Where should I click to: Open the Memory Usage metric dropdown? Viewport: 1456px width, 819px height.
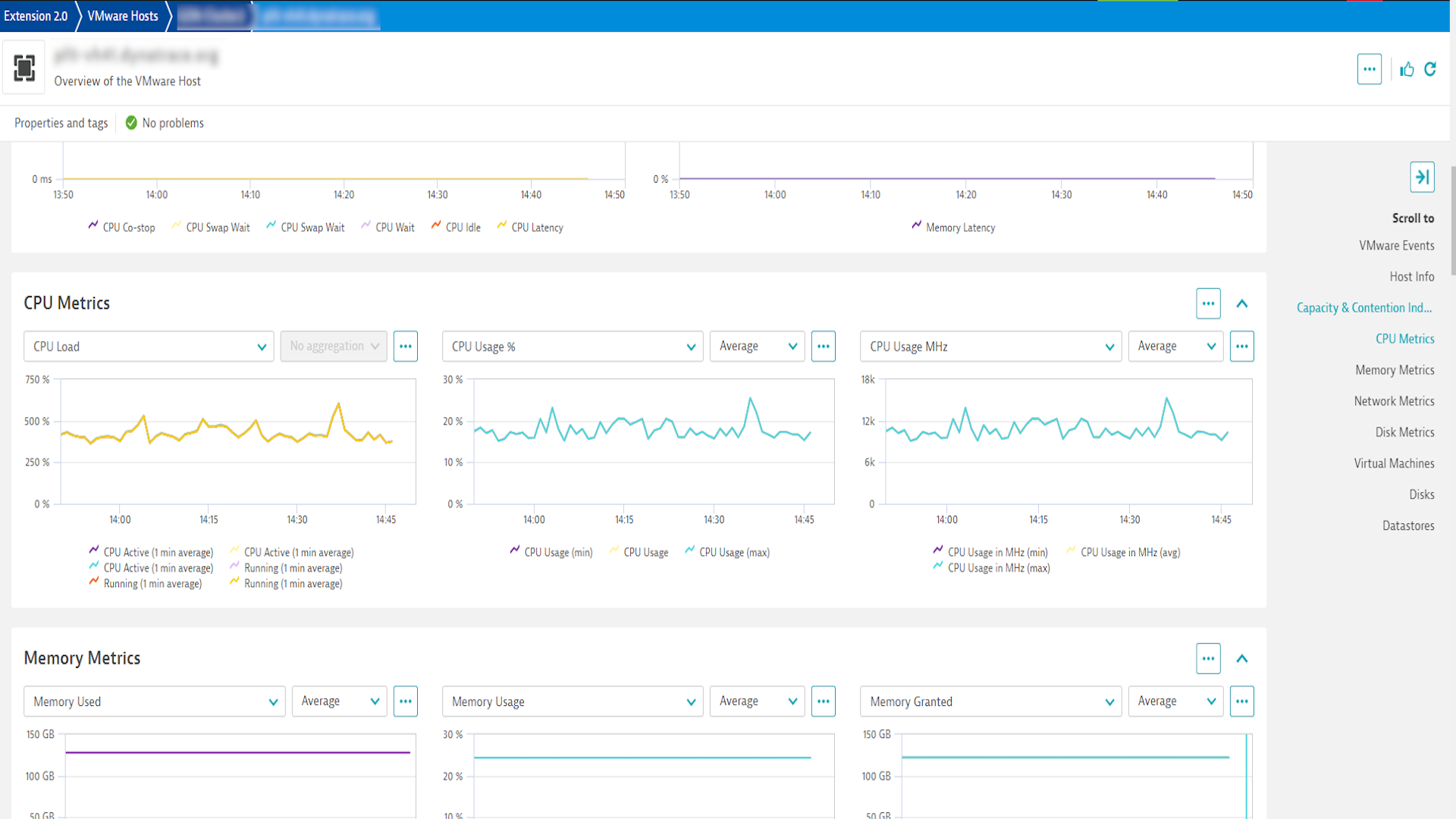click(573, 701)
